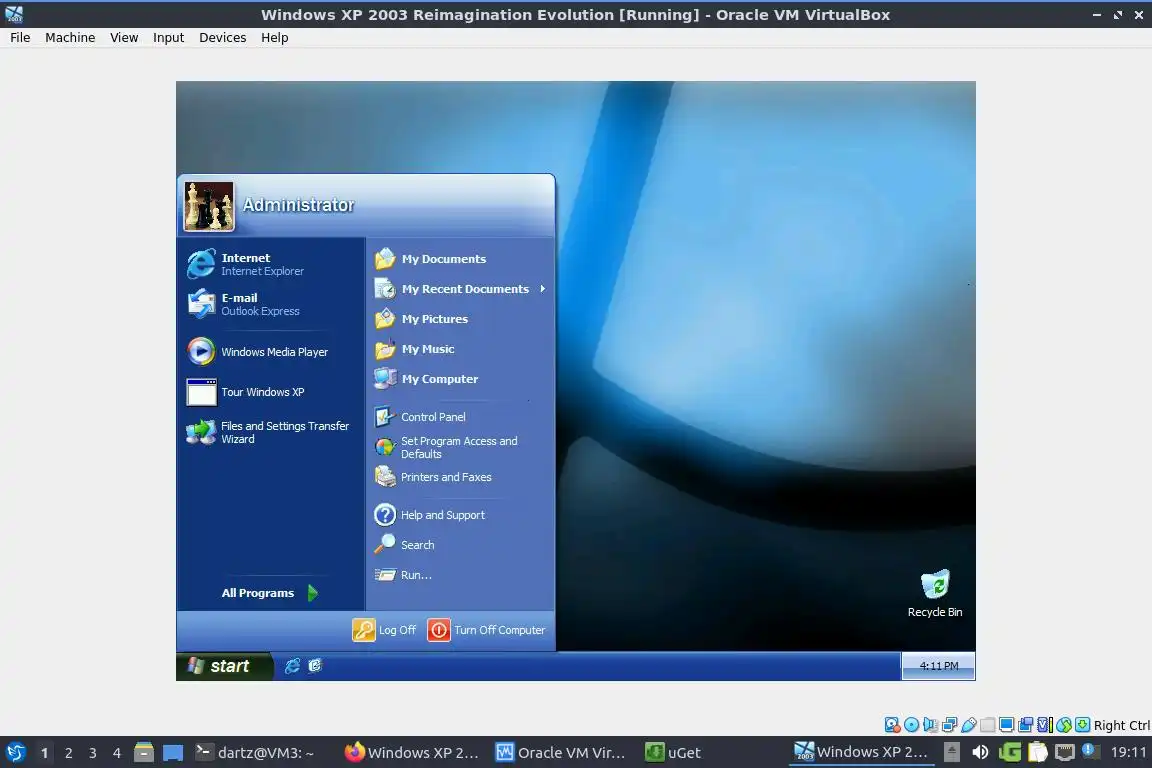Click VirtualBox audio indicator icon
The image size is (1152, 768).
930,725
